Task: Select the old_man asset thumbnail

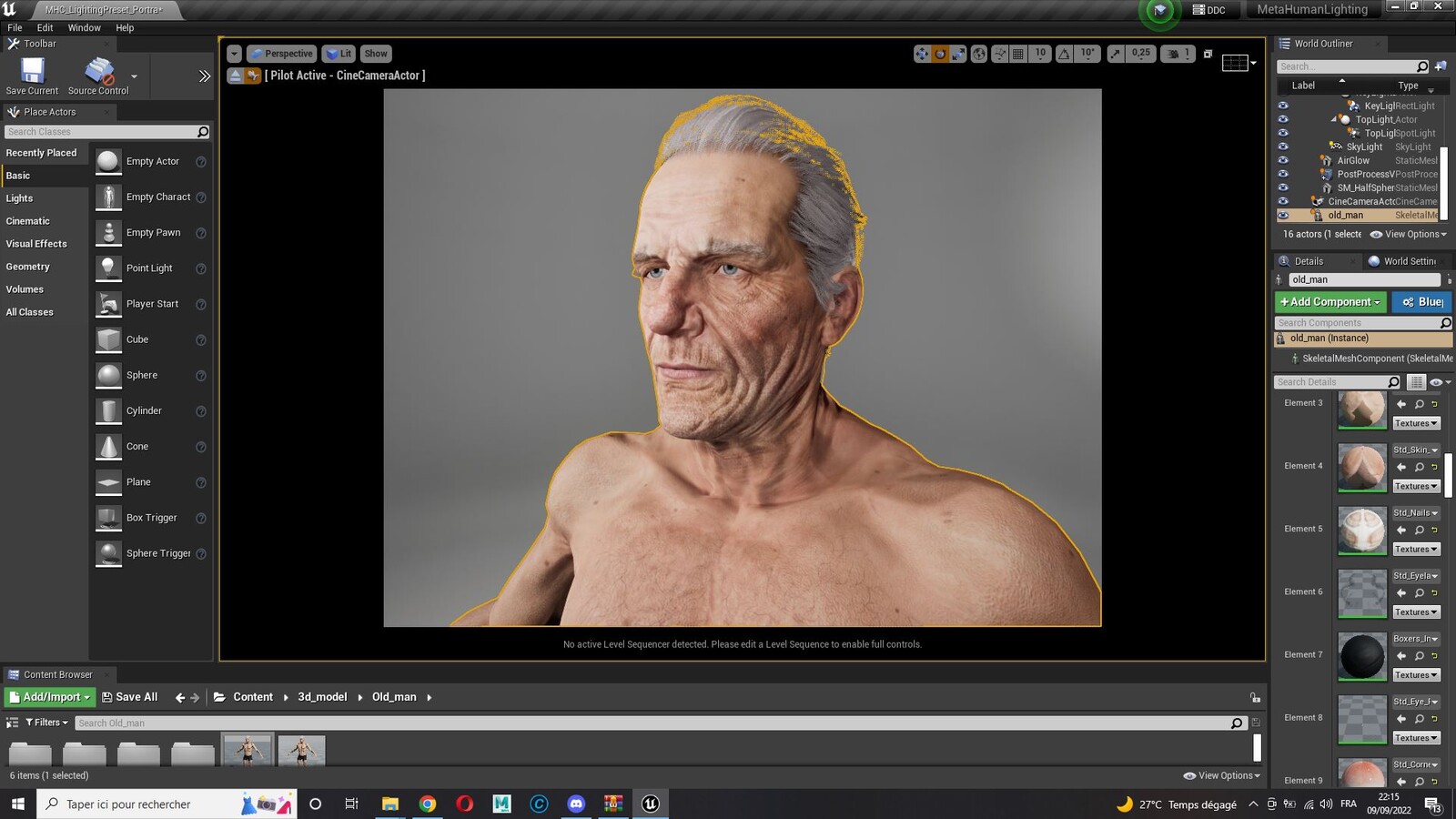Action: [248, 750]
